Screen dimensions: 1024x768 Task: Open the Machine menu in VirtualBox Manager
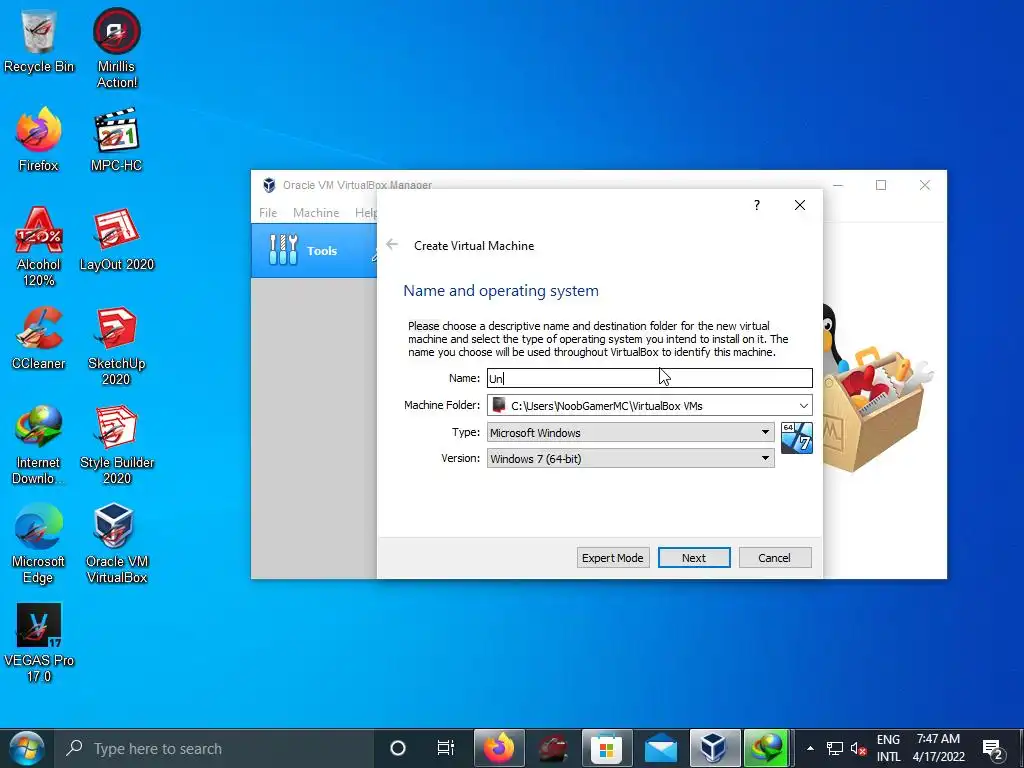pos(316,212)
